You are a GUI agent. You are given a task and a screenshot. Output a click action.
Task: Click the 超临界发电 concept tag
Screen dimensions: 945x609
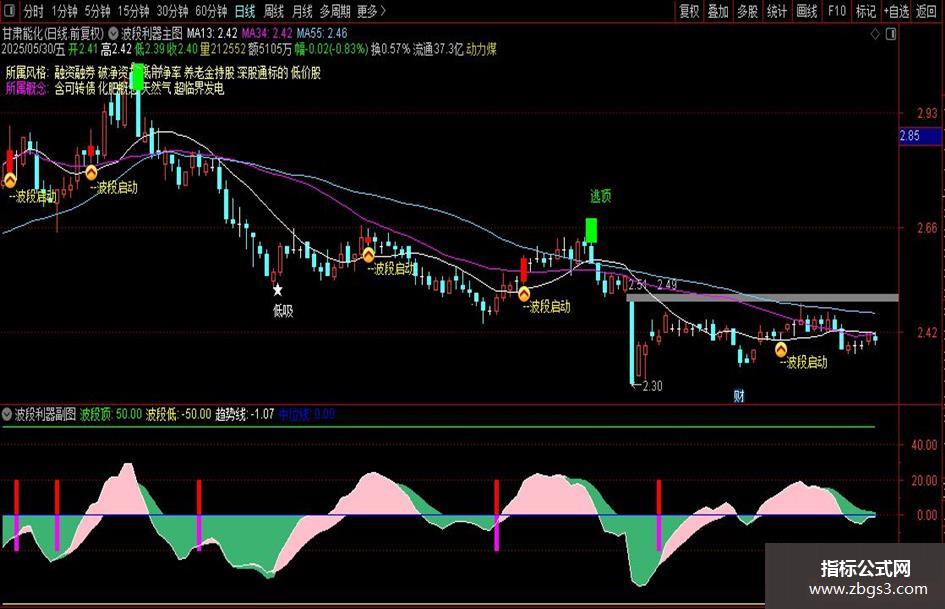point(199,89)
